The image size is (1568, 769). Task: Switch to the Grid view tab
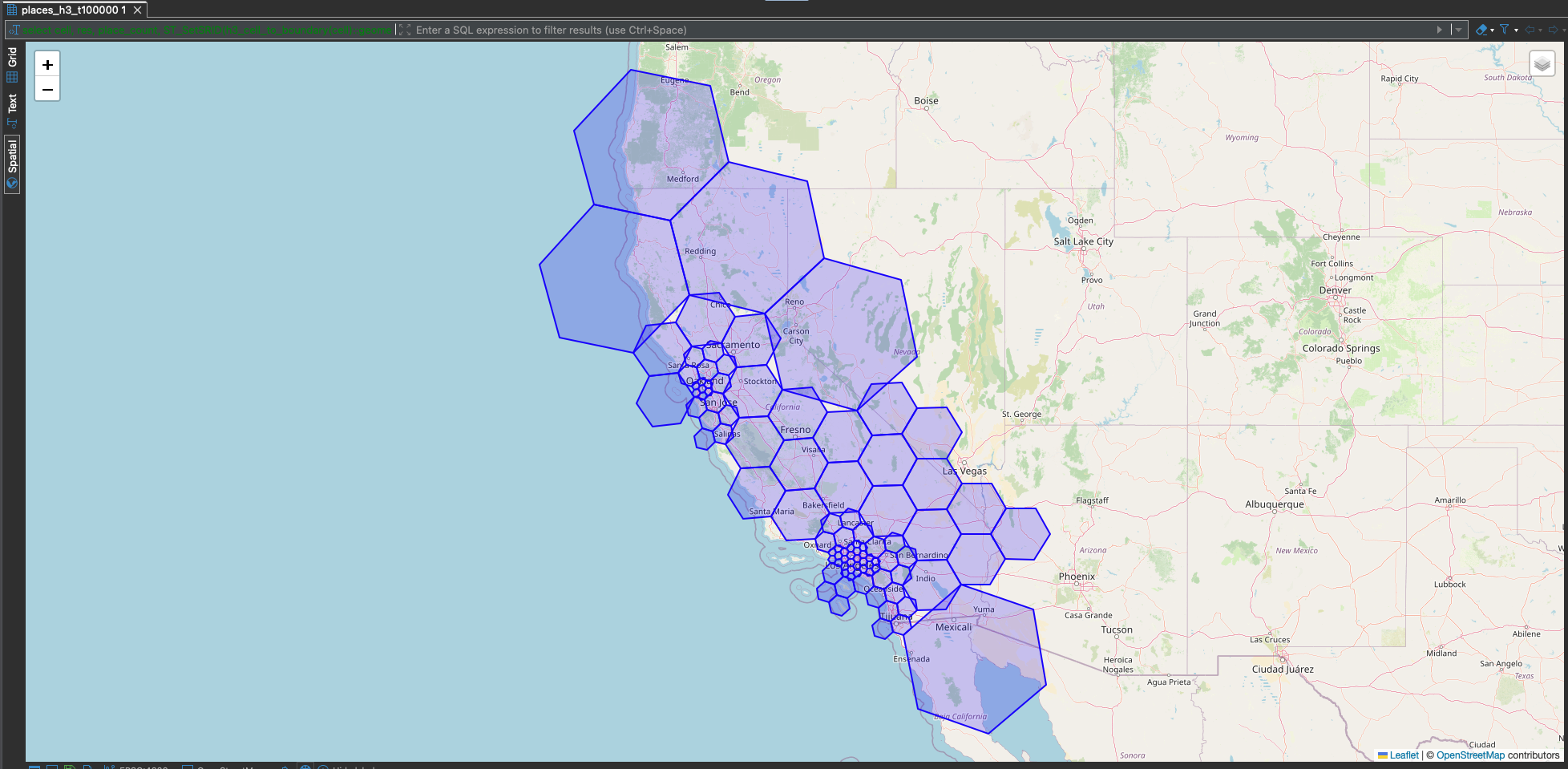12,64
